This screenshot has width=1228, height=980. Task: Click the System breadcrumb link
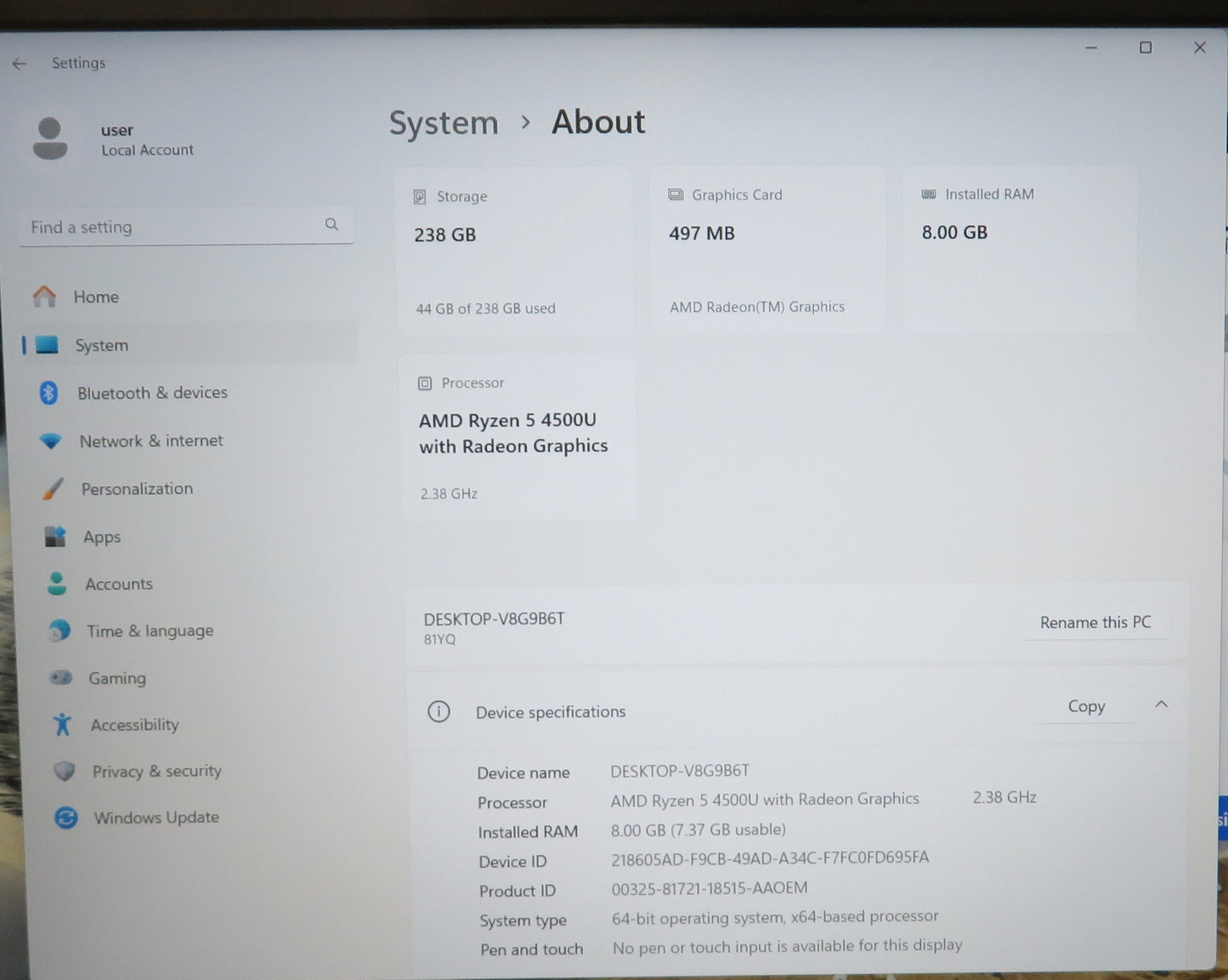click(x=443, y=122)
